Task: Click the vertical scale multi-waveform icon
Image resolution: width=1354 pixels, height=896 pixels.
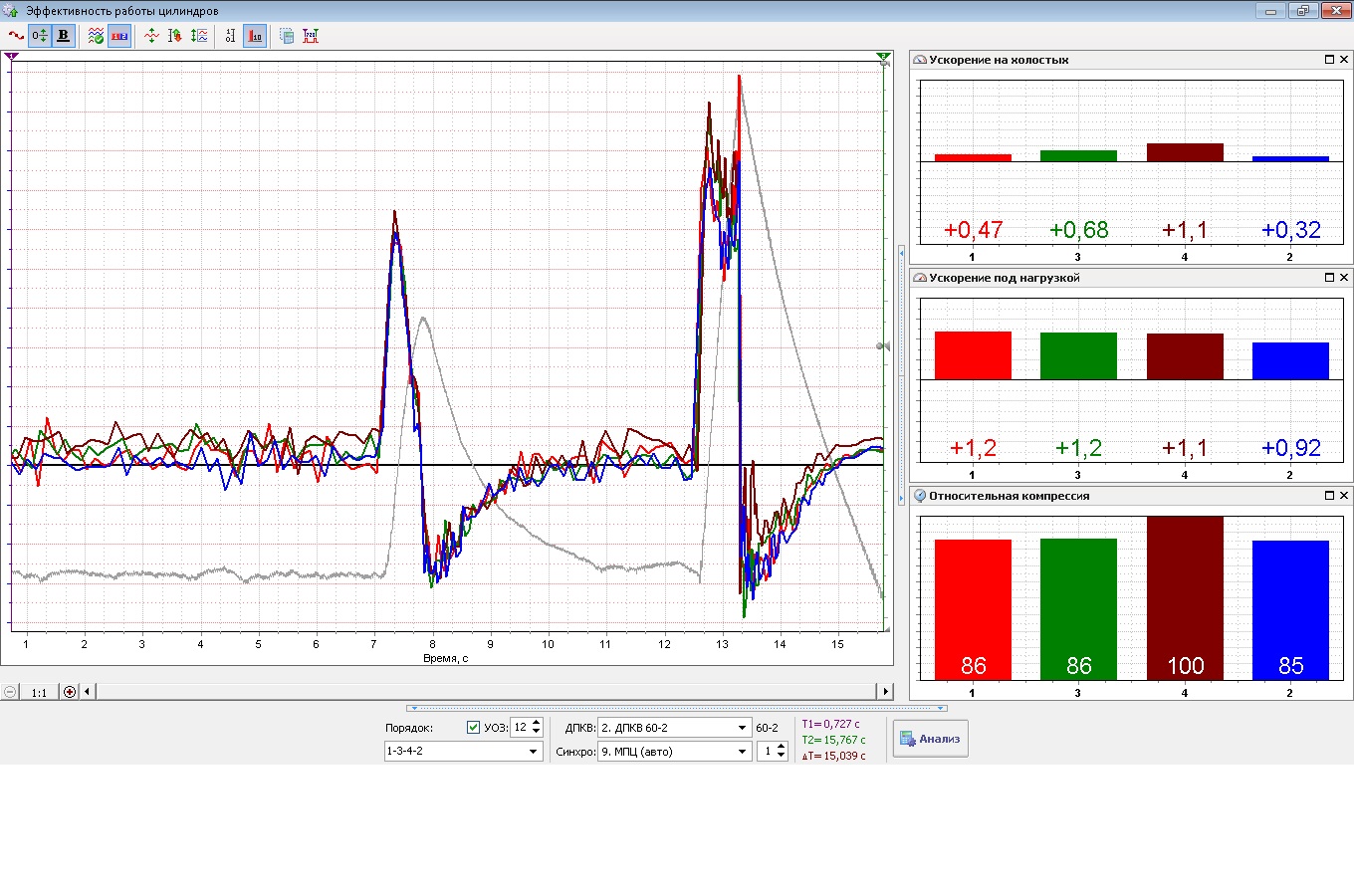Action: tap(199, 36)
